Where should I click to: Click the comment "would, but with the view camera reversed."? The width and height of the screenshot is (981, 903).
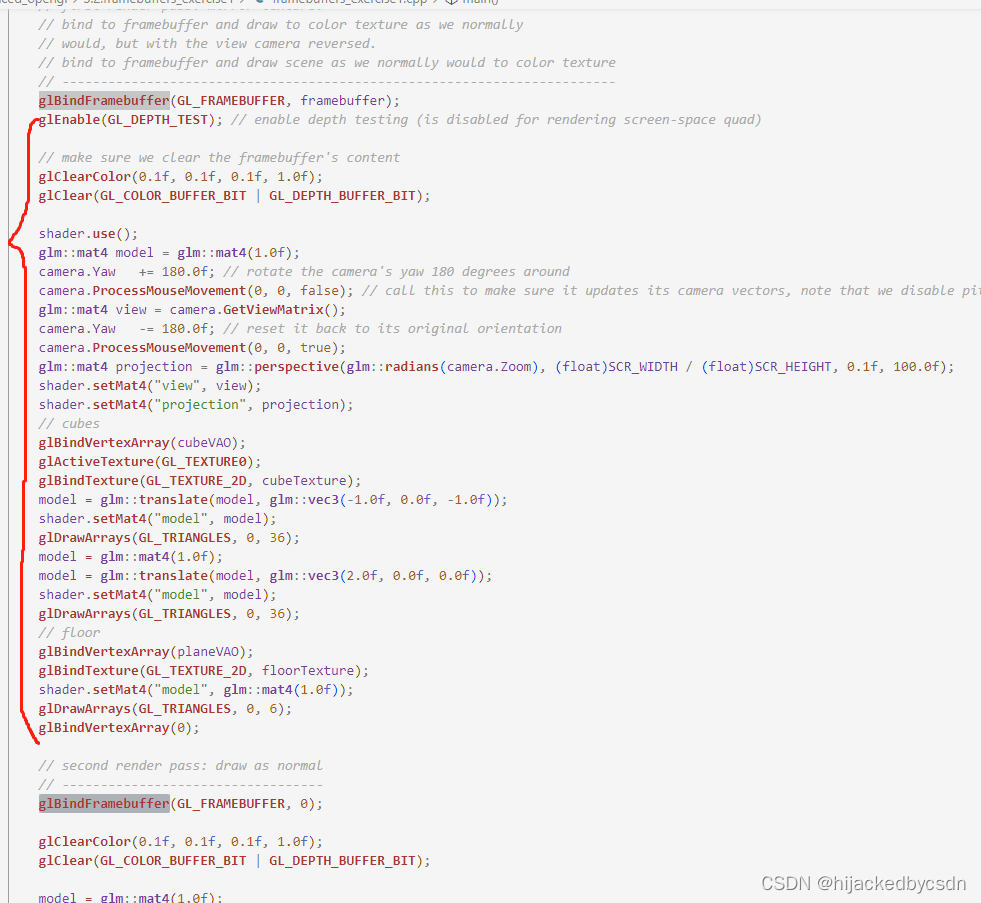pos(207,44)
